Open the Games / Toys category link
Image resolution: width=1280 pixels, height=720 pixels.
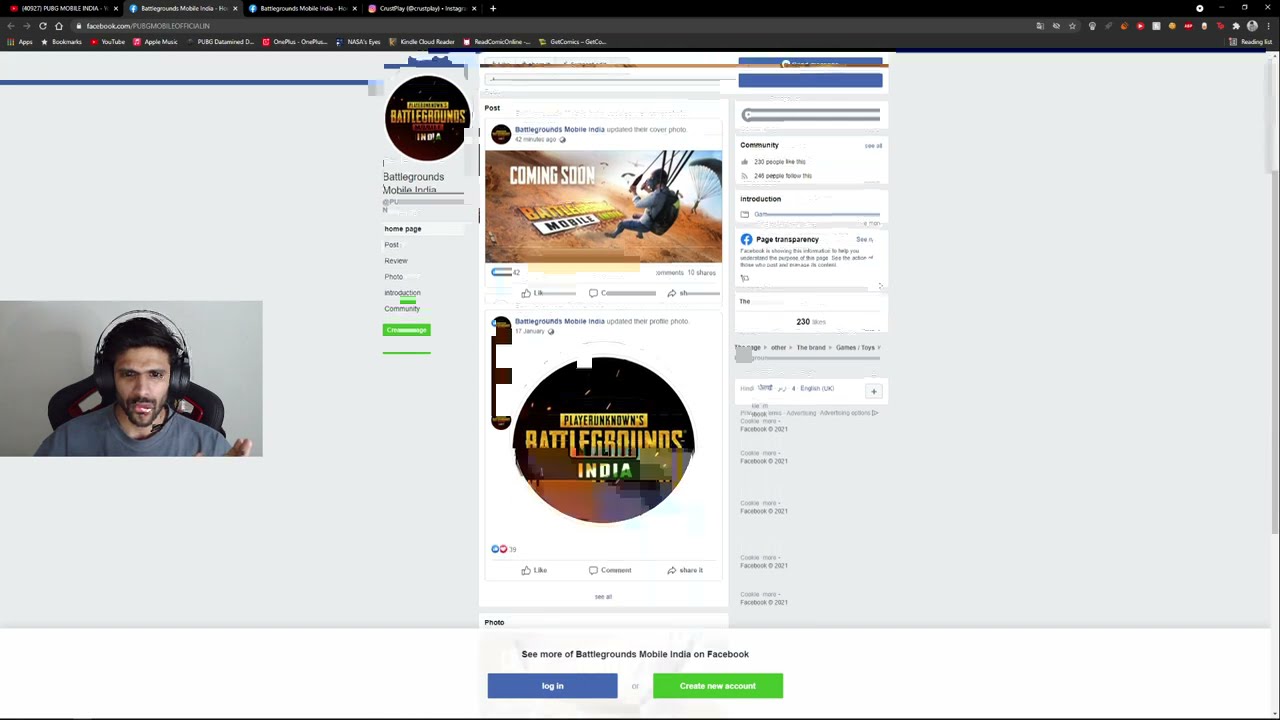(x=855, y=348)
